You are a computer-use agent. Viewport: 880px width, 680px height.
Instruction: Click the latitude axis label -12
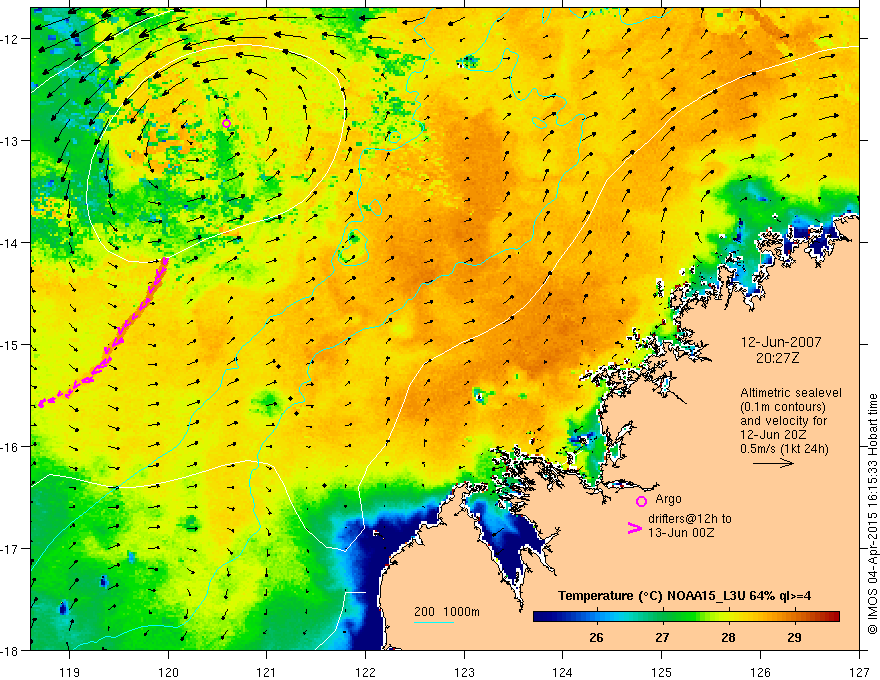pyautogui.click(x=11, y=39)
